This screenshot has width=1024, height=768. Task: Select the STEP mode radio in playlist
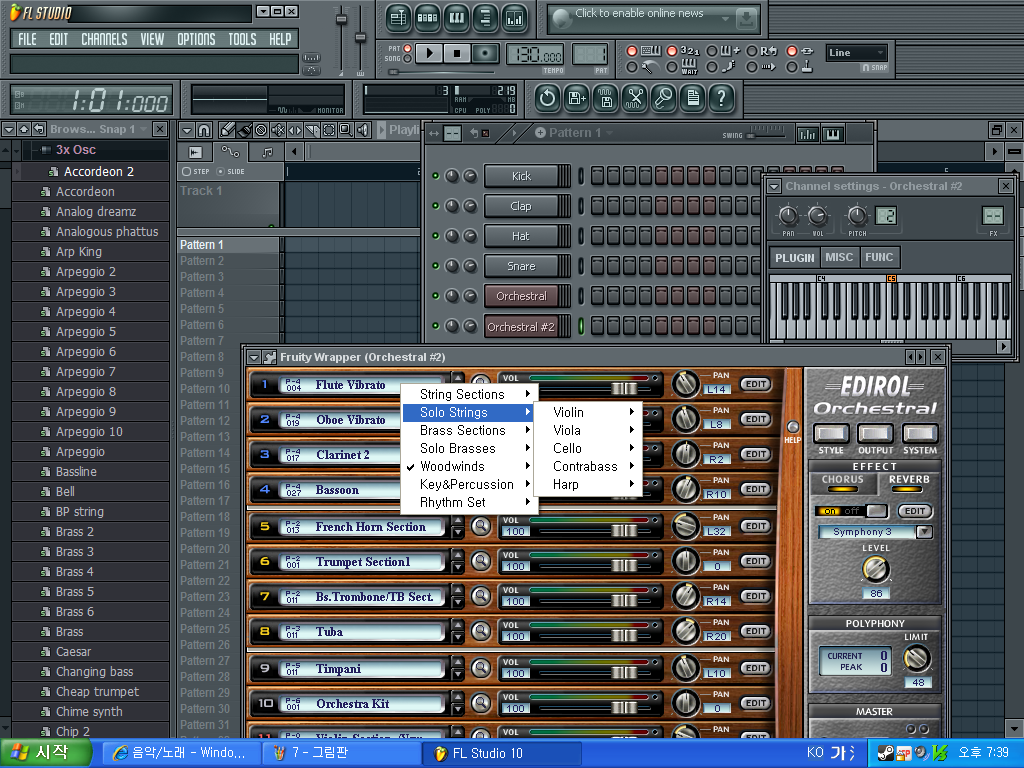coord(187,172)
